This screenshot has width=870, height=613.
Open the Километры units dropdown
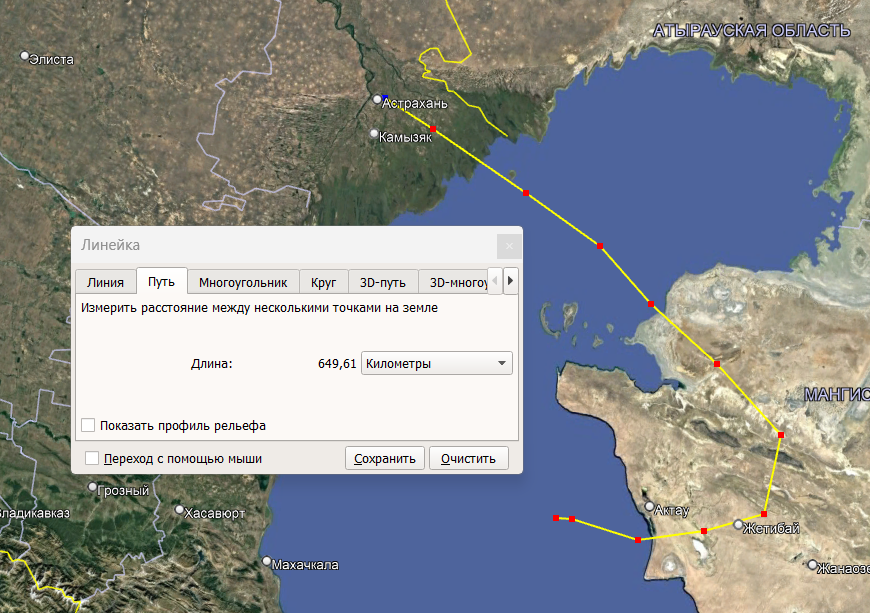click(x=437, y=363)
